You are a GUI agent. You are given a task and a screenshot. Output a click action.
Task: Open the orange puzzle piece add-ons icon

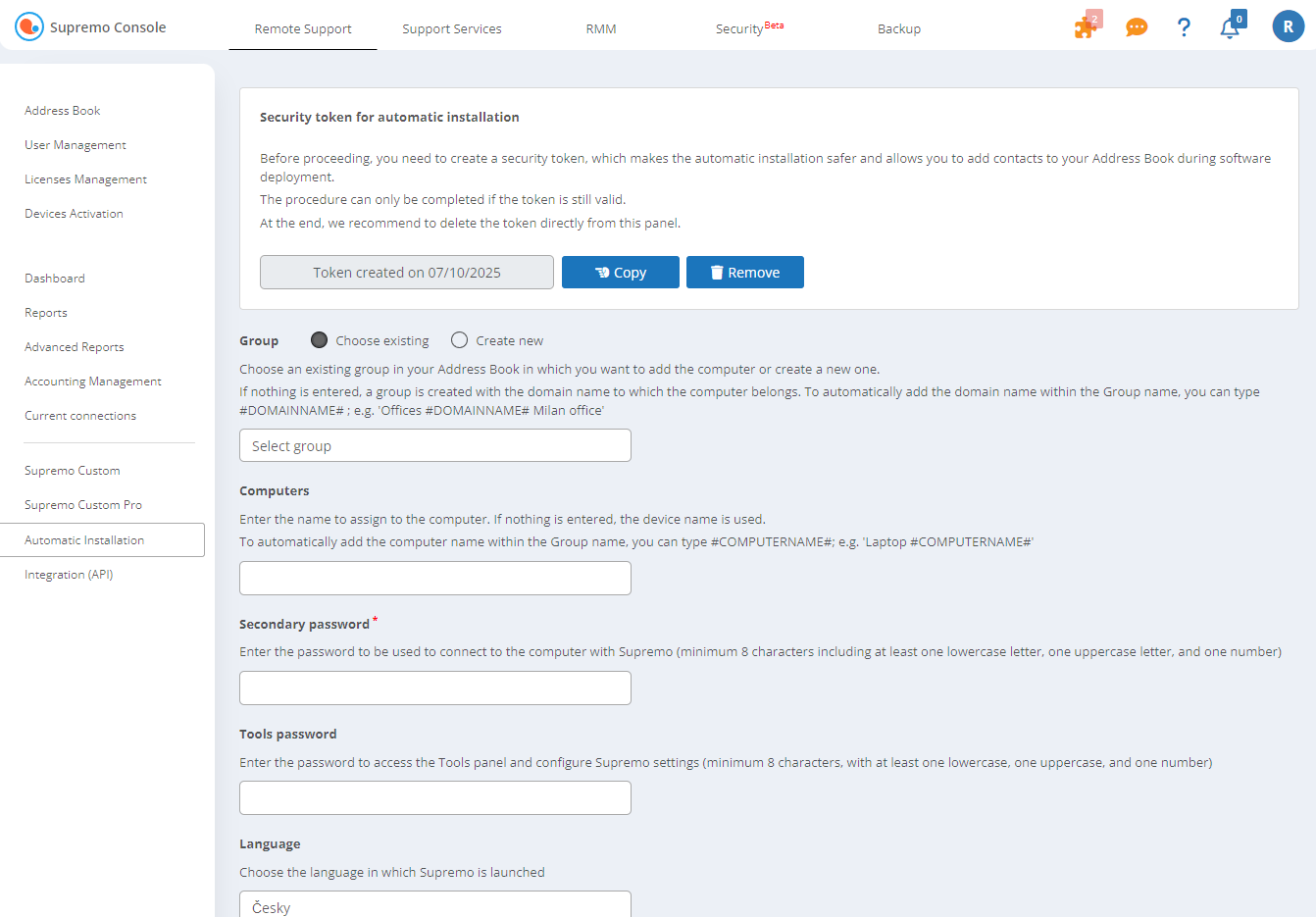tap(1087, 26)
